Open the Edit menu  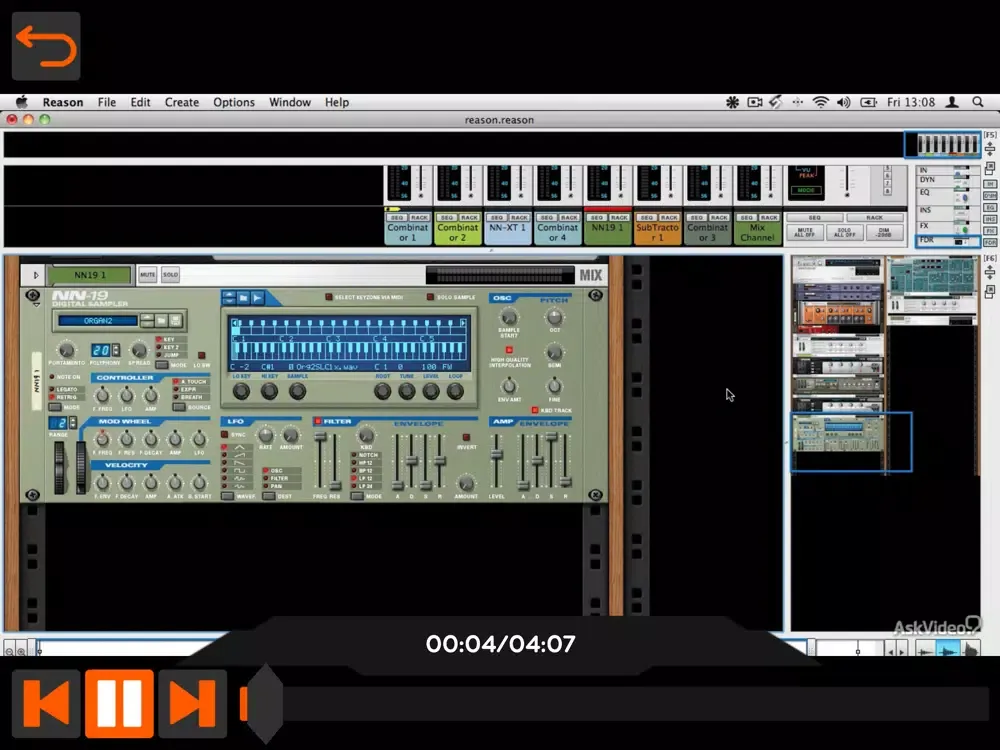[x=140, y=102]
